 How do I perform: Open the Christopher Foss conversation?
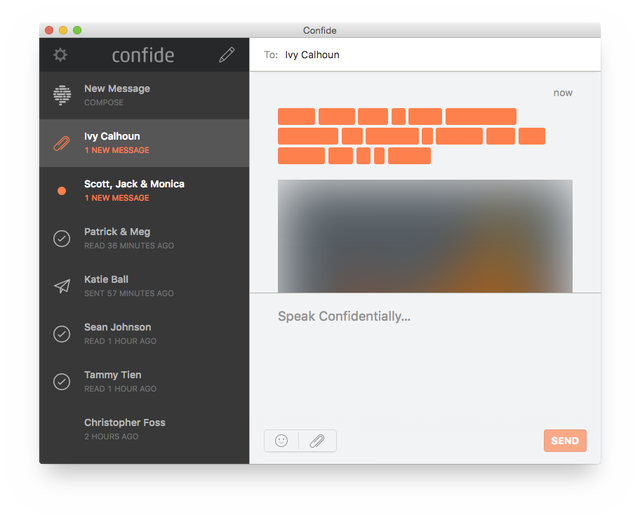pyautogui.click(x=144, y=429)
